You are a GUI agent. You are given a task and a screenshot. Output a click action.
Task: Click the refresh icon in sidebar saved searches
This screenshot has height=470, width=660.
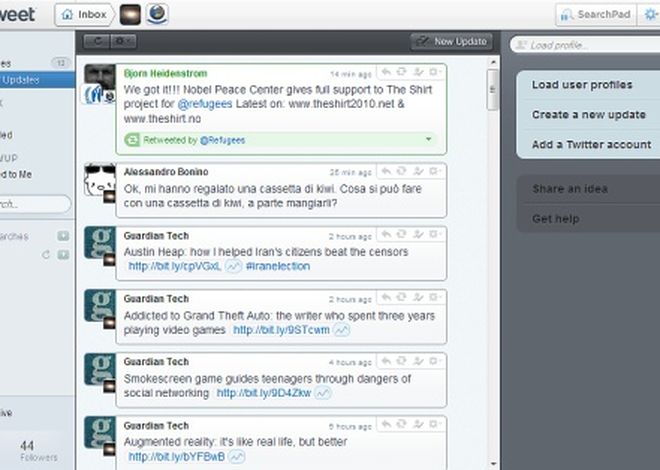46,255
